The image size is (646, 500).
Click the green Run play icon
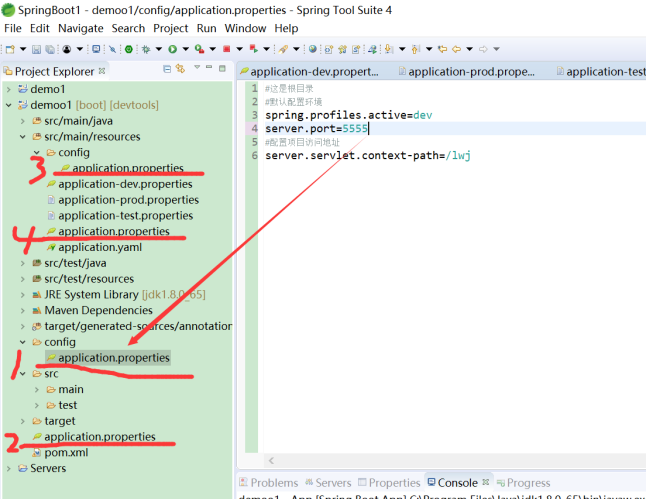point(172,49)
